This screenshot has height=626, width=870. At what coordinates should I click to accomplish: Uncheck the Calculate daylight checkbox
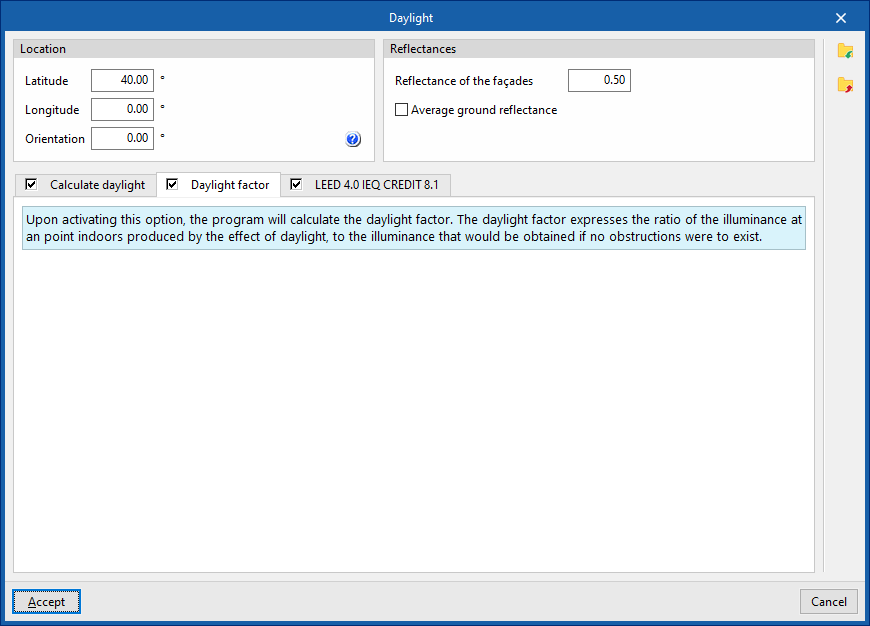point(32,184)
